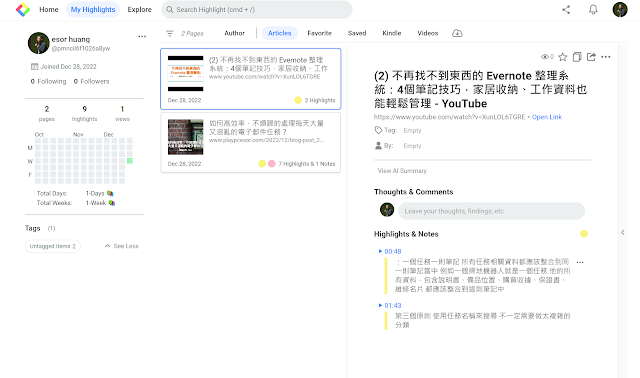The width and height of the screenshot is (640, 378).
Task: Click Empty value next to By
Action: pos(412,146)
